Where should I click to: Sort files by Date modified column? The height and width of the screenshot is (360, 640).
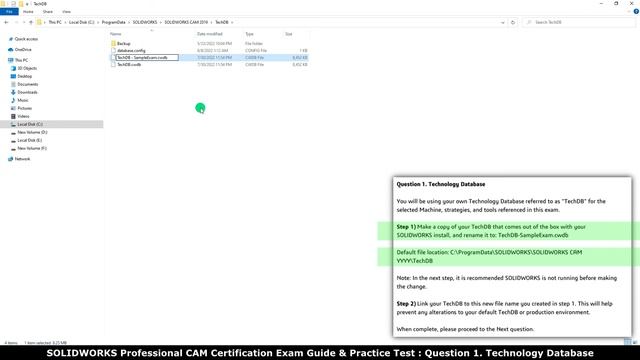210,34
